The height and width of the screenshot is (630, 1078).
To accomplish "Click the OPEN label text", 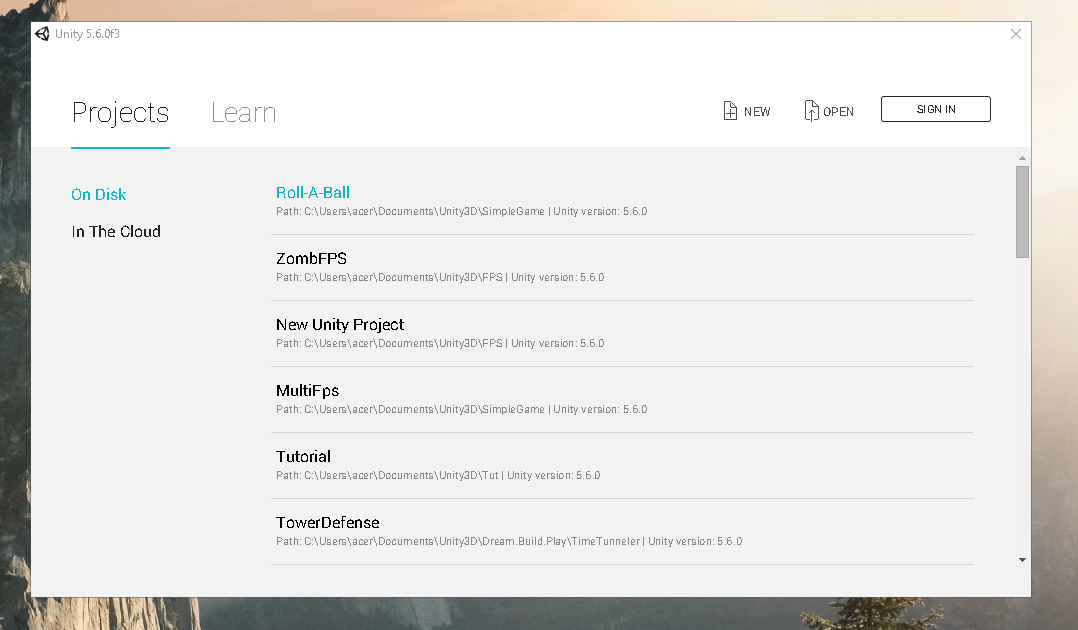I will pyautogui.click(x=838, y=111).
